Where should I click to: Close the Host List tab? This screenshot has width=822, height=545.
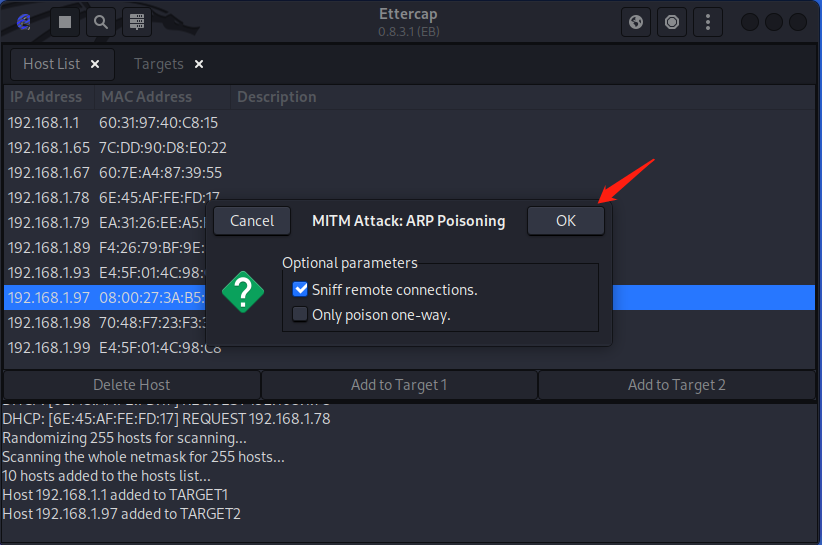(x=95, y=64)
